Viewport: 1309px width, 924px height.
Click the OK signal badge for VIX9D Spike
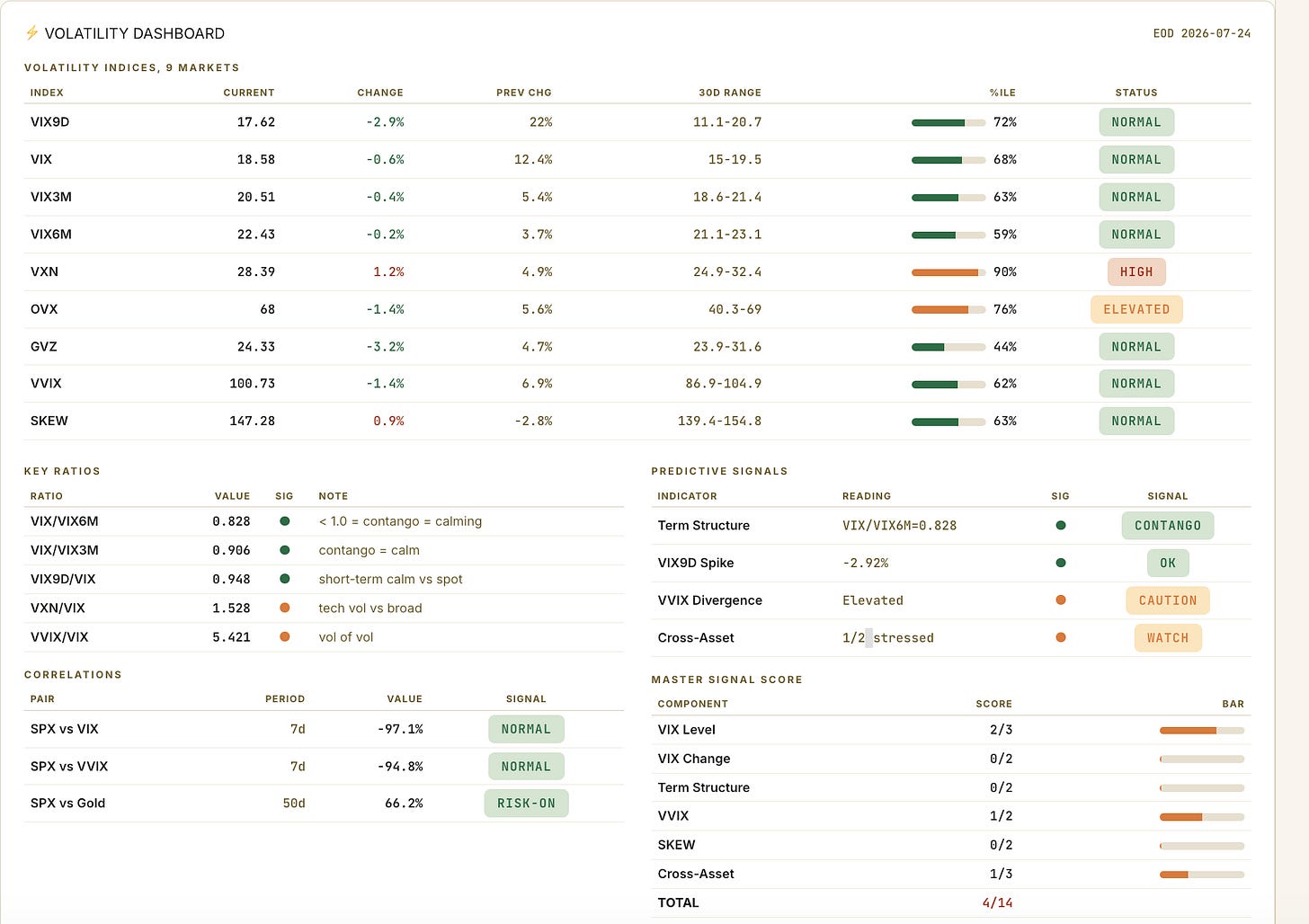tap(1168, 563)
